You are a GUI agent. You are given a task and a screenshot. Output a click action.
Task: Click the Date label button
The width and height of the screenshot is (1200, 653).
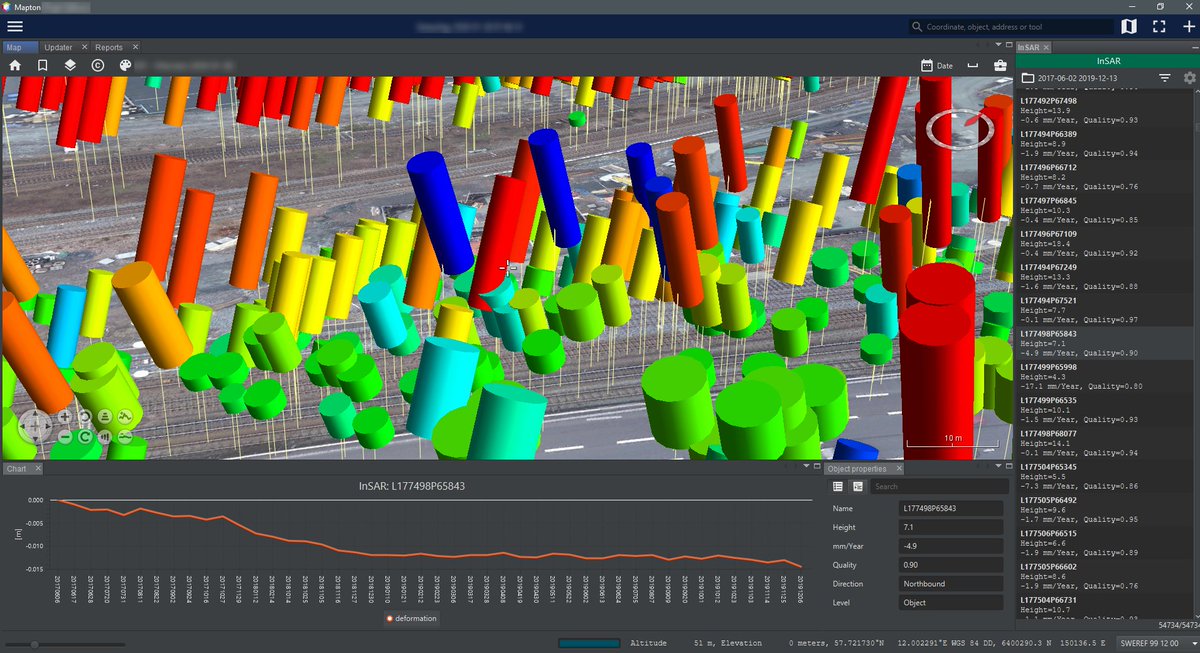(x=945, y=66)
